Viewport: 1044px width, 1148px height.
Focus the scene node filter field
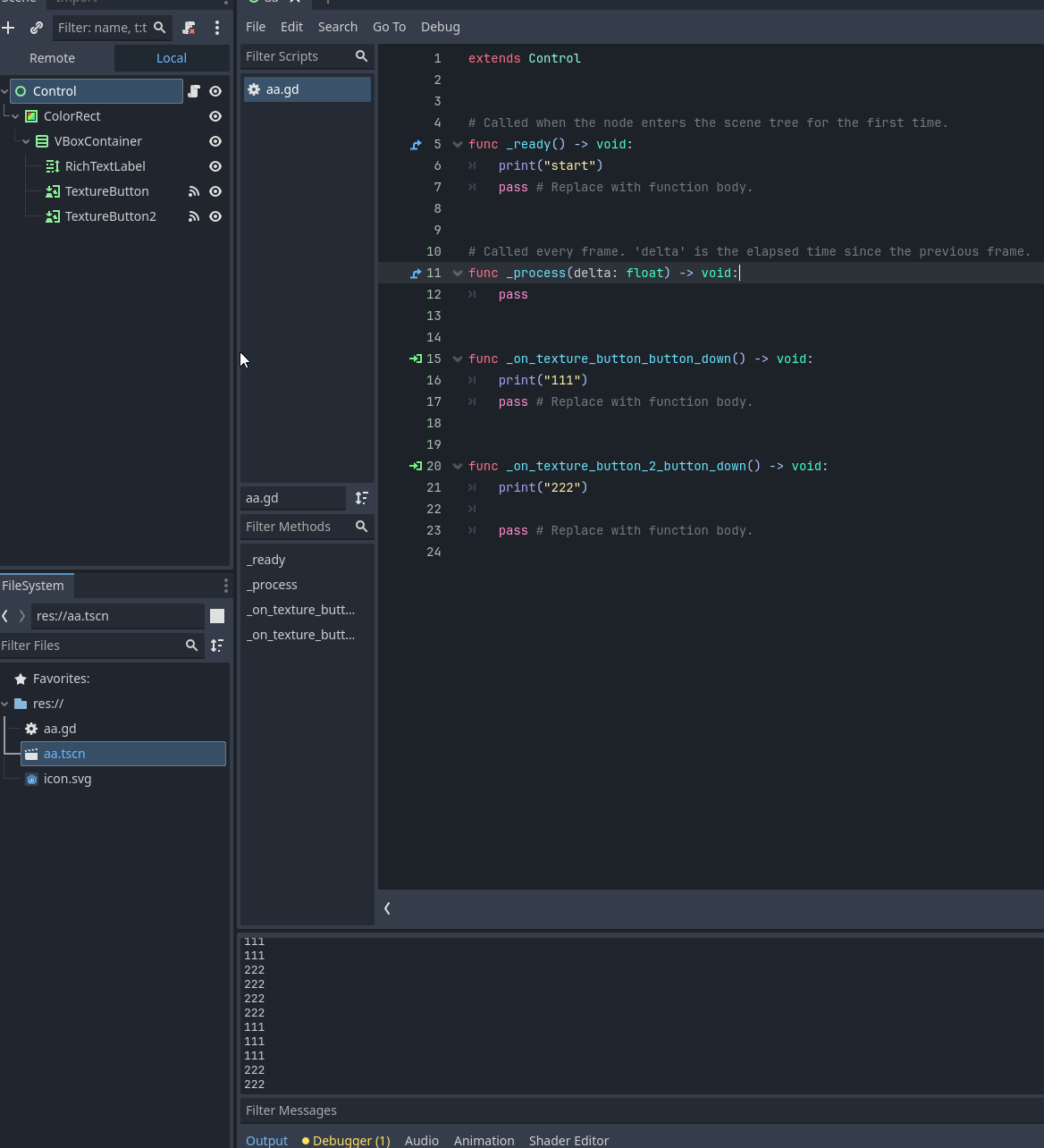click(111, 28)
